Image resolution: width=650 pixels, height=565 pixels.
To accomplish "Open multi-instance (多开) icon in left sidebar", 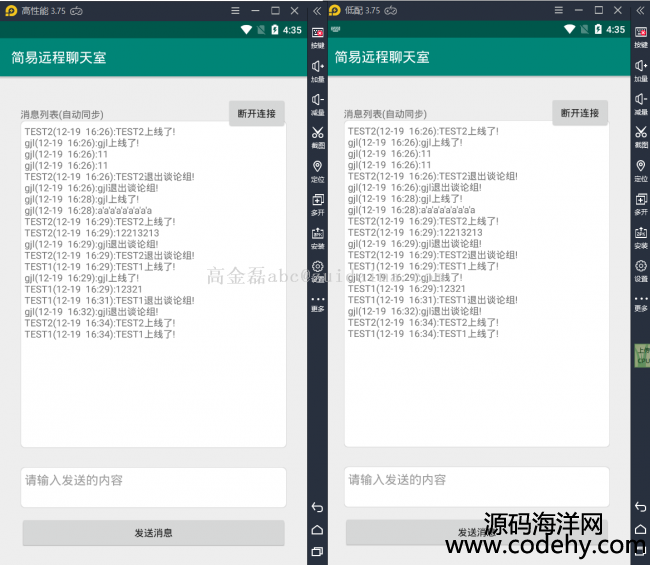I will [x=317, y=201].
